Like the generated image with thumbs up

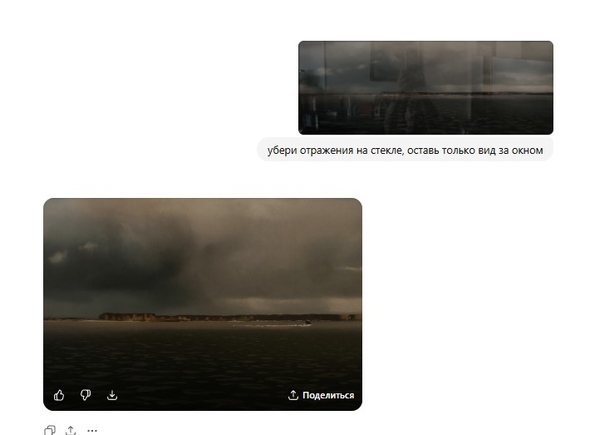click(x=59, y=395)
